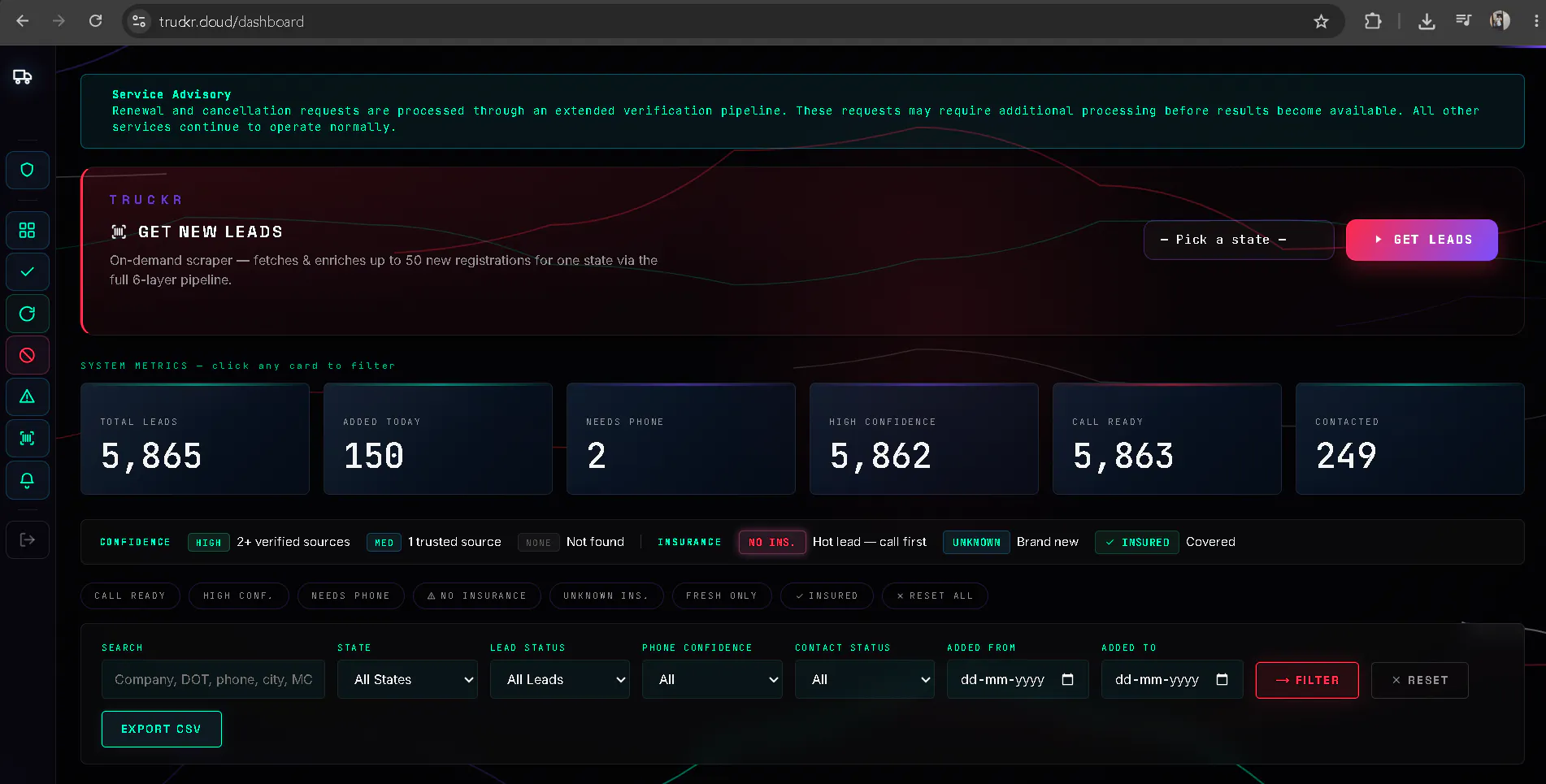Click the logout icon in the sidebar

coord(27,540)
